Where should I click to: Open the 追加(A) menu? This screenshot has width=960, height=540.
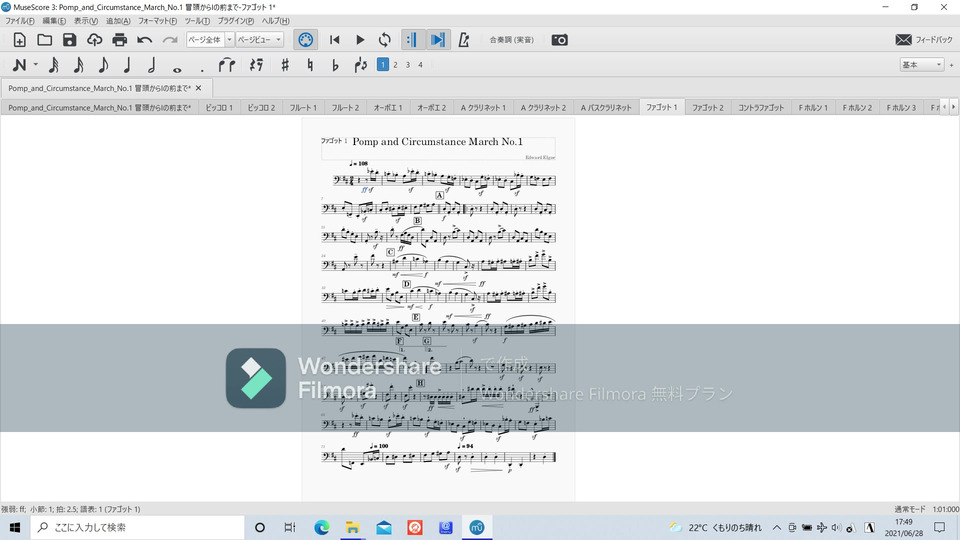point(118,21)
